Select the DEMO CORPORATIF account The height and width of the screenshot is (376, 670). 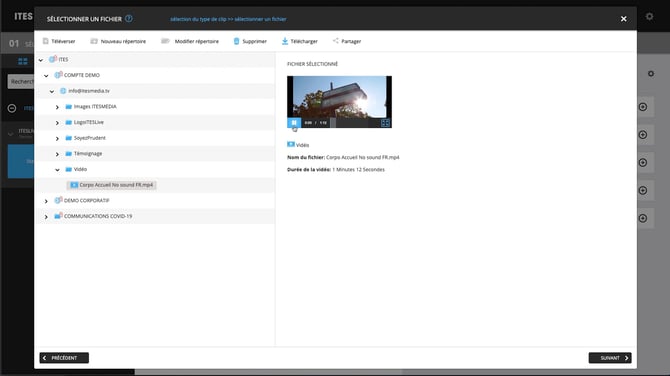pos(82,200)
